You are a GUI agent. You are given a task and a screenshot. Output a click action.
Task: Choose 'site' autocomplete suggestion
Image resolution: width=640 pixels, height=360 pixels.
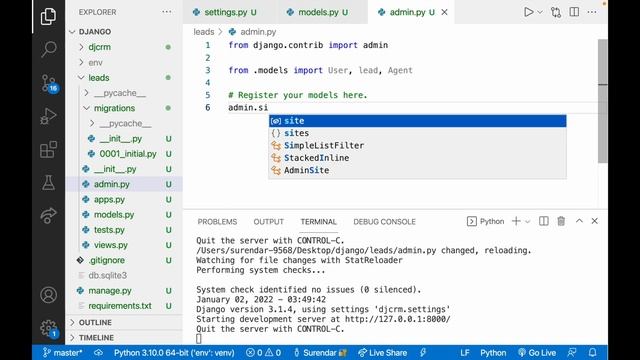click(417, 121)
